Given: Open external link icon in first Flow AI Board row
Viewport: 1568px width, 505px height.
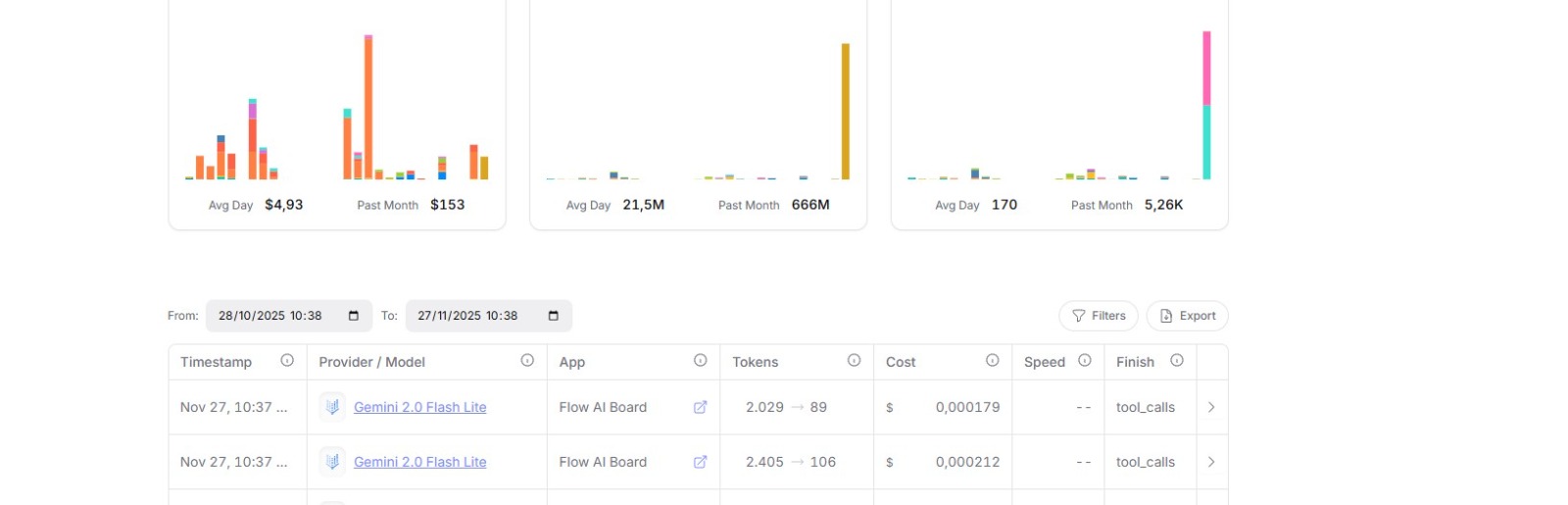Looking at the screenshot, I should 700,407.
